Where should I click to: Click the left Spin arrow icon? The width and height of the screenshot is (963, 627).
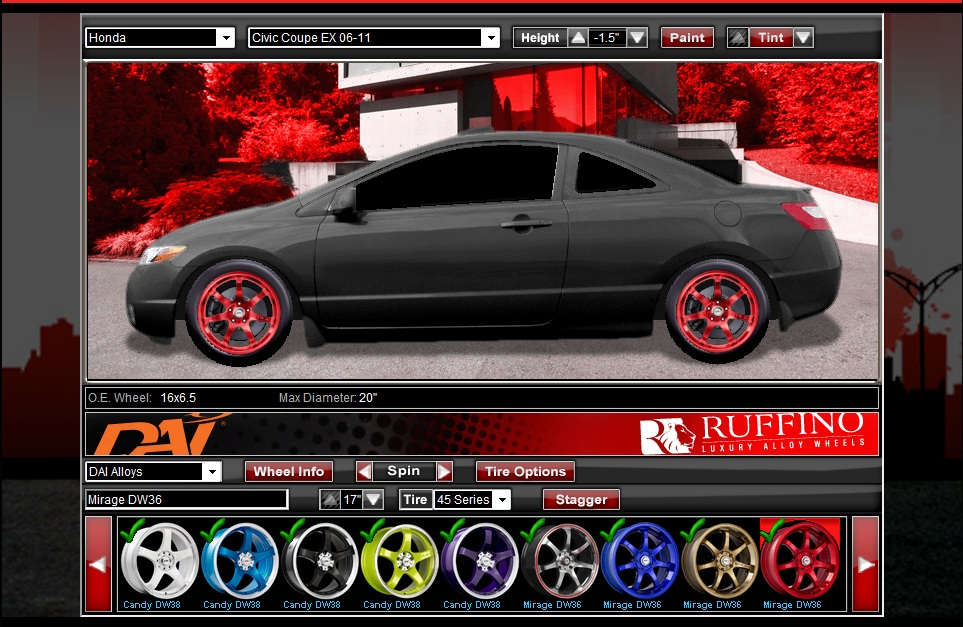coord(366,471)
